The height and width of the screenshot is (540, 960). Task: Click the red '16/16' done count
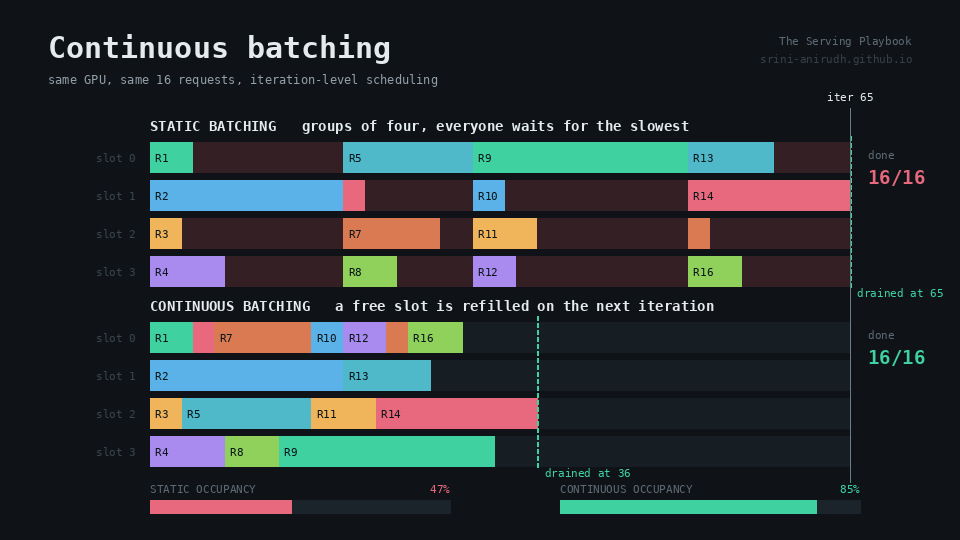pyautogui.click(x=896, y=178)
